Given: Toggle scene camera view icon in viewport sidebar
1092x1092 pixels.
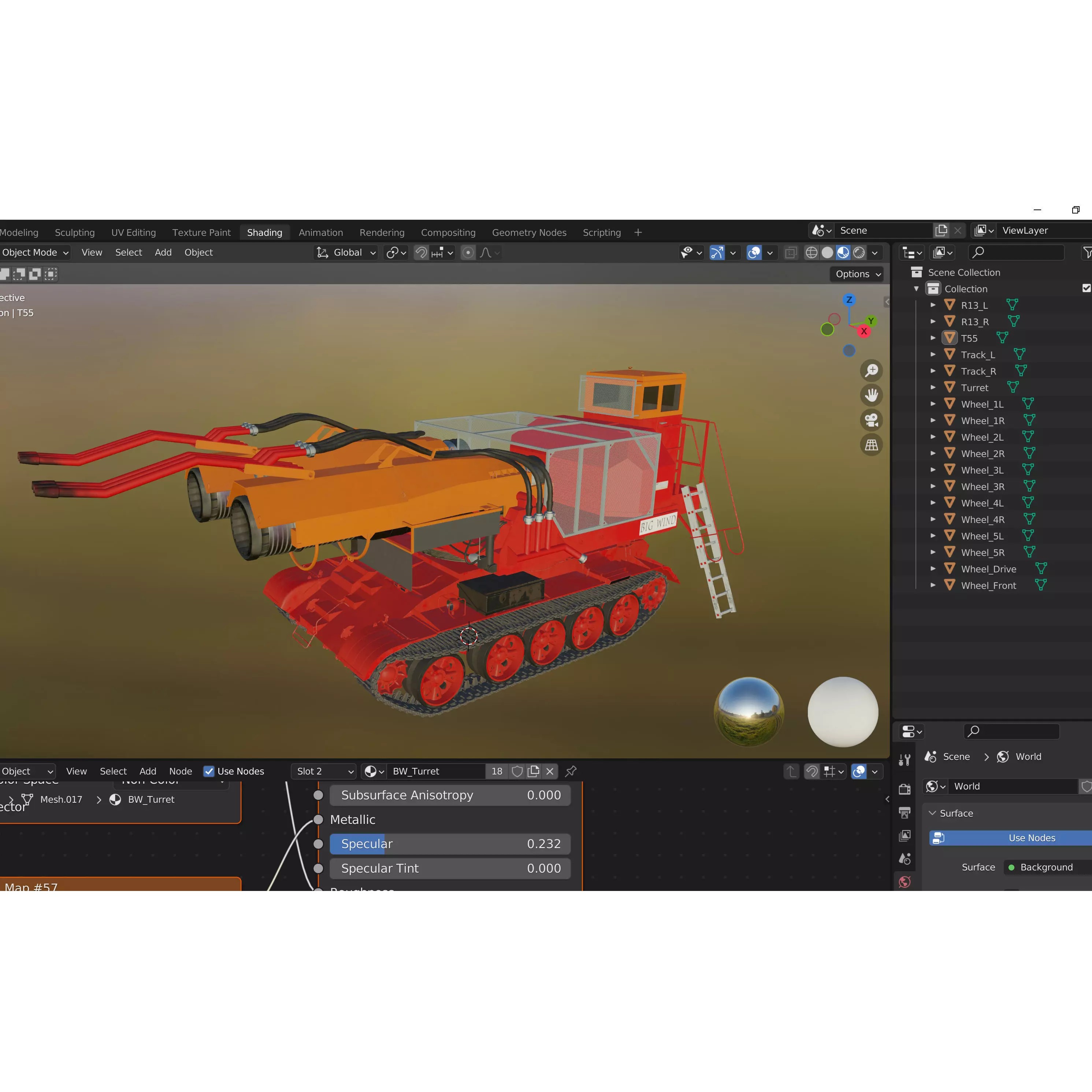Looking at the screenshot, I should [x=871, y=420].
